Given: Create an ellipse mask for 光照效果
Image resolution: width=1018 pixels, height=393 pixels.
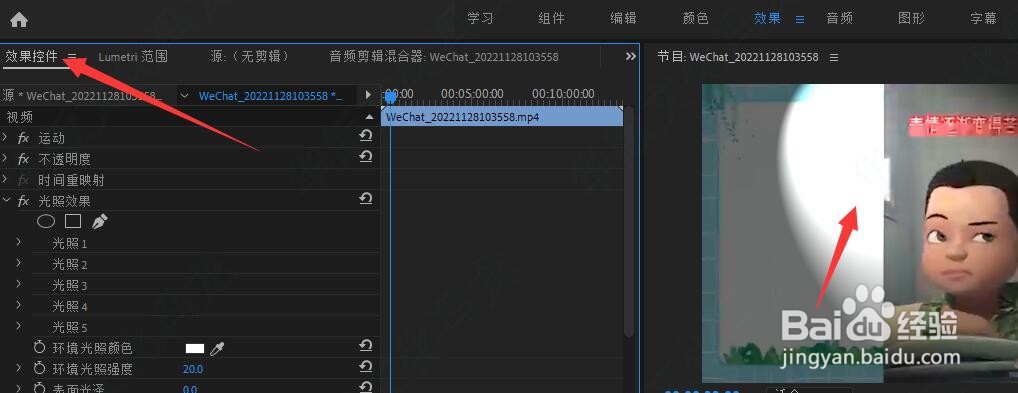Looking at the screenshot, I should click(x=45, y=222).
